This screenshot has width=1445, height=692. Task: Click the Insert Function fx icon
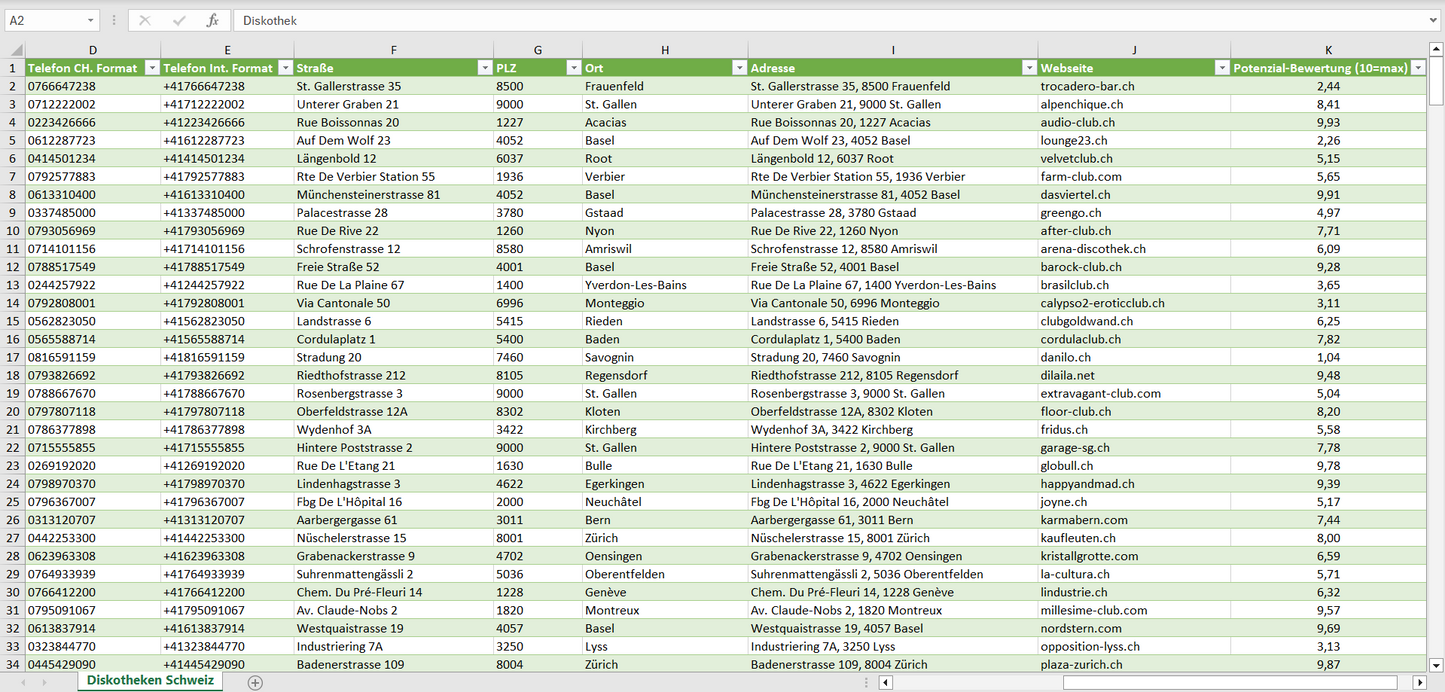pyautogui.click(x=212, y=20)
